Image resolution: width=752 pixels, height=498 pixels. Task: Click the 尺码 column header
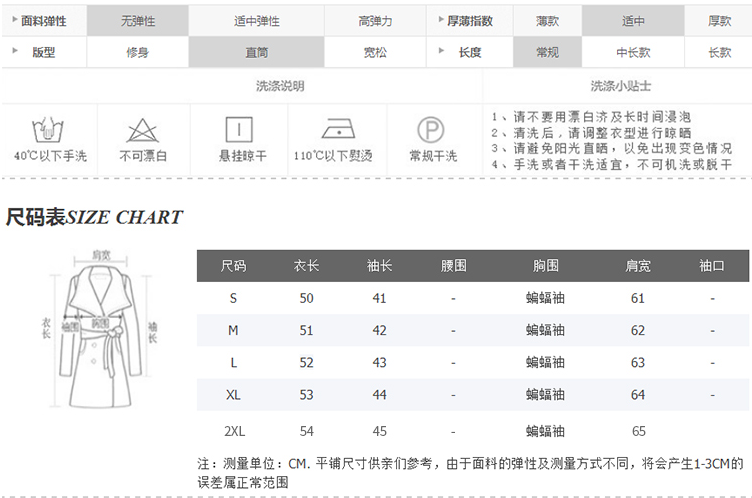(233, 265)
